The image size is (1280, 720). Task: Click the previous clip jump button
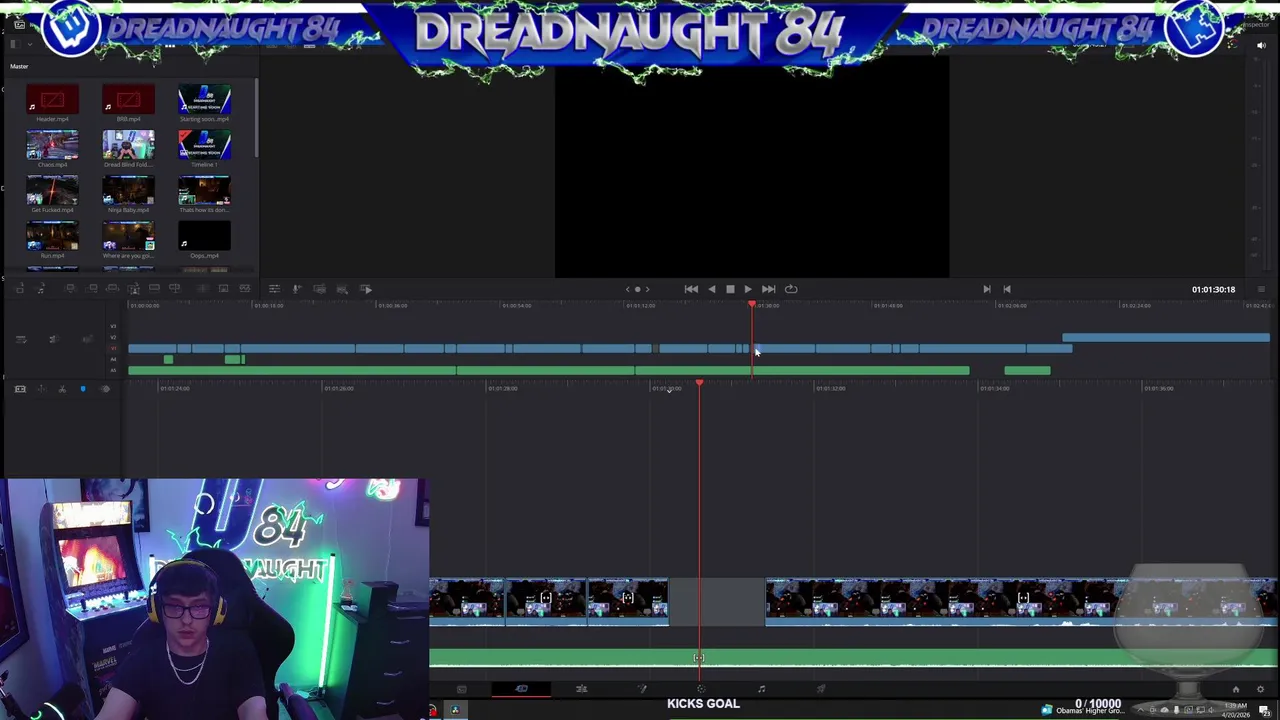coord(1007,289)
